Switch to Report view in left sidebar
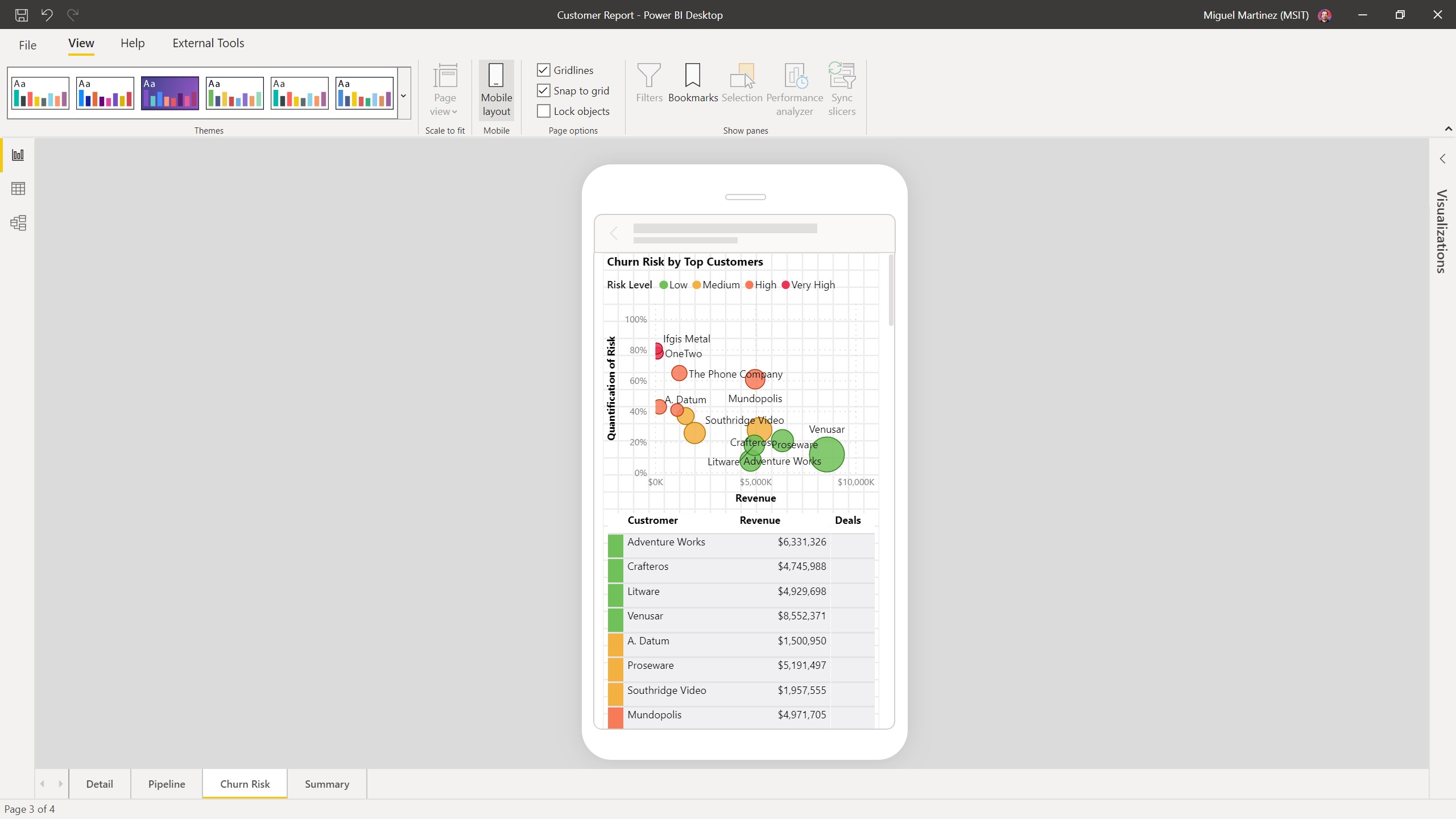Image resolution: width=1456 pixels, height=819 pixels. click(x=18, y=155)
